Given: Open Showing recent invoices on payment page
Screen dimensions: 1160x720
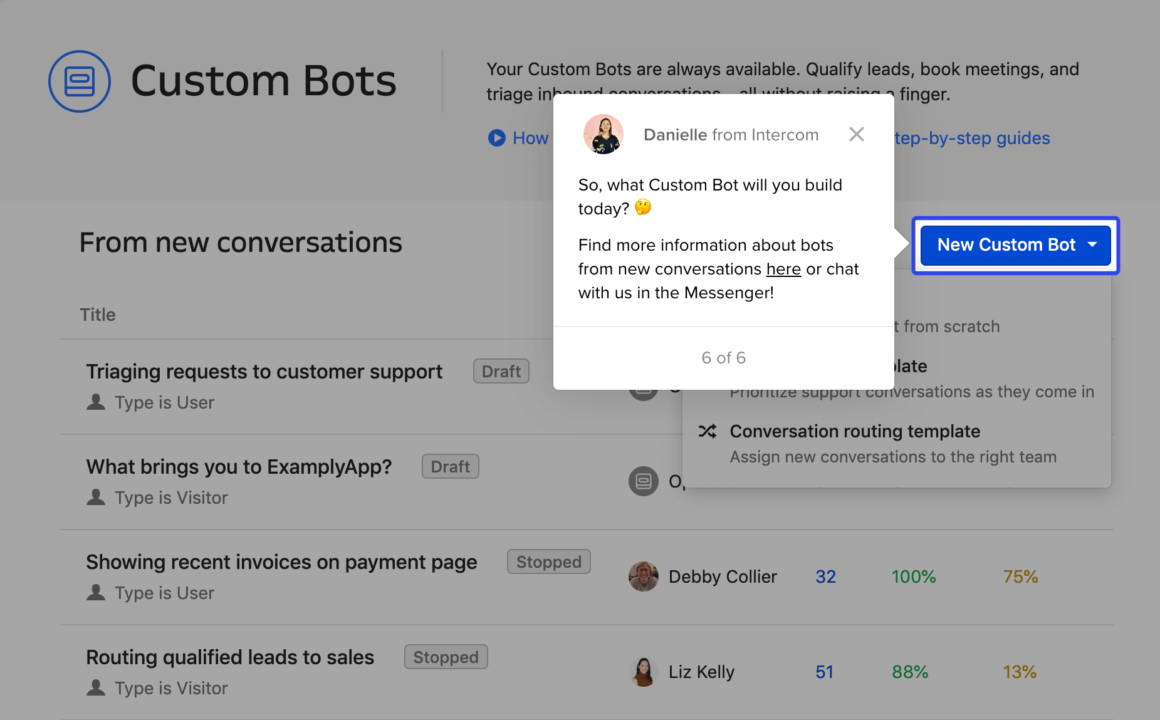Looking at the screenshot, I should (x=282, y=562).
